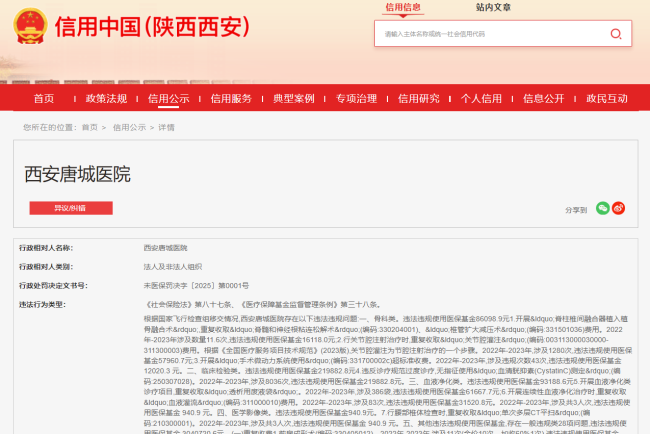The height and width of the screenshot is (434, 650).
Task: Open the 政民互动 nav item
Action: pyautogui.click(x=607, y=99)
